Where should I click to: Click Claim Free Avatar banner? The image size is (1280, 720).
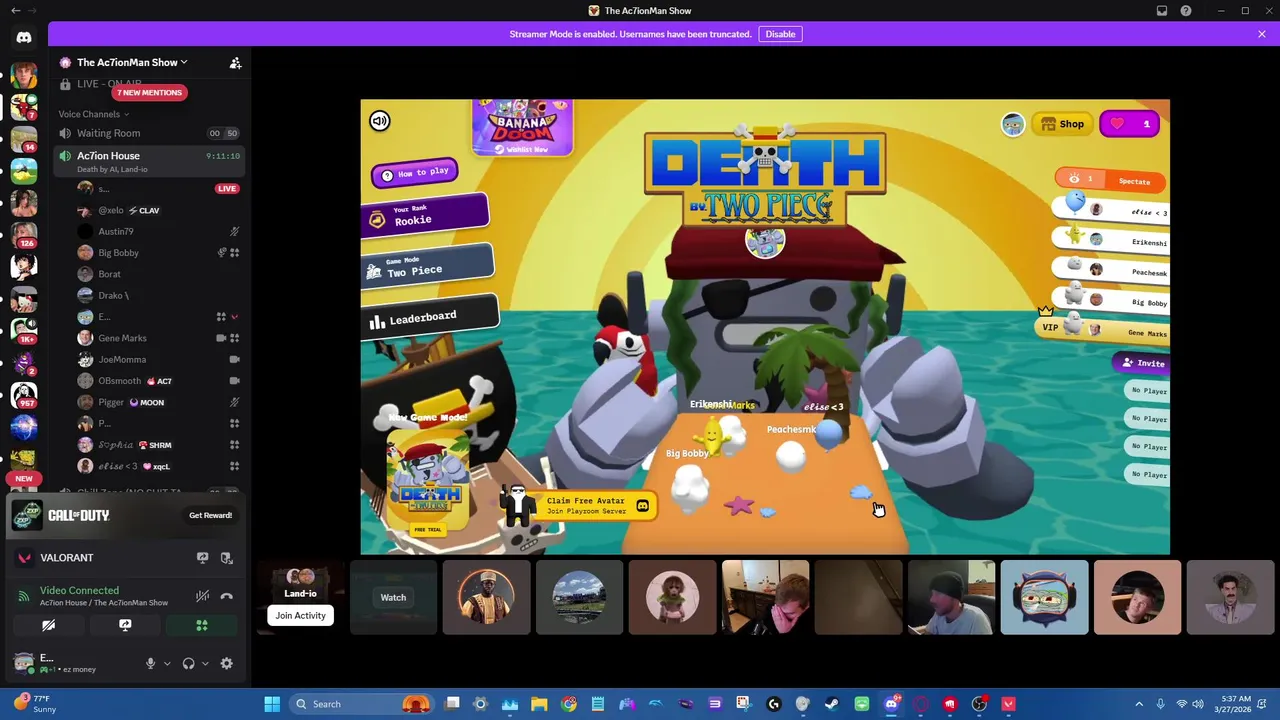click(x=578, y=506)
